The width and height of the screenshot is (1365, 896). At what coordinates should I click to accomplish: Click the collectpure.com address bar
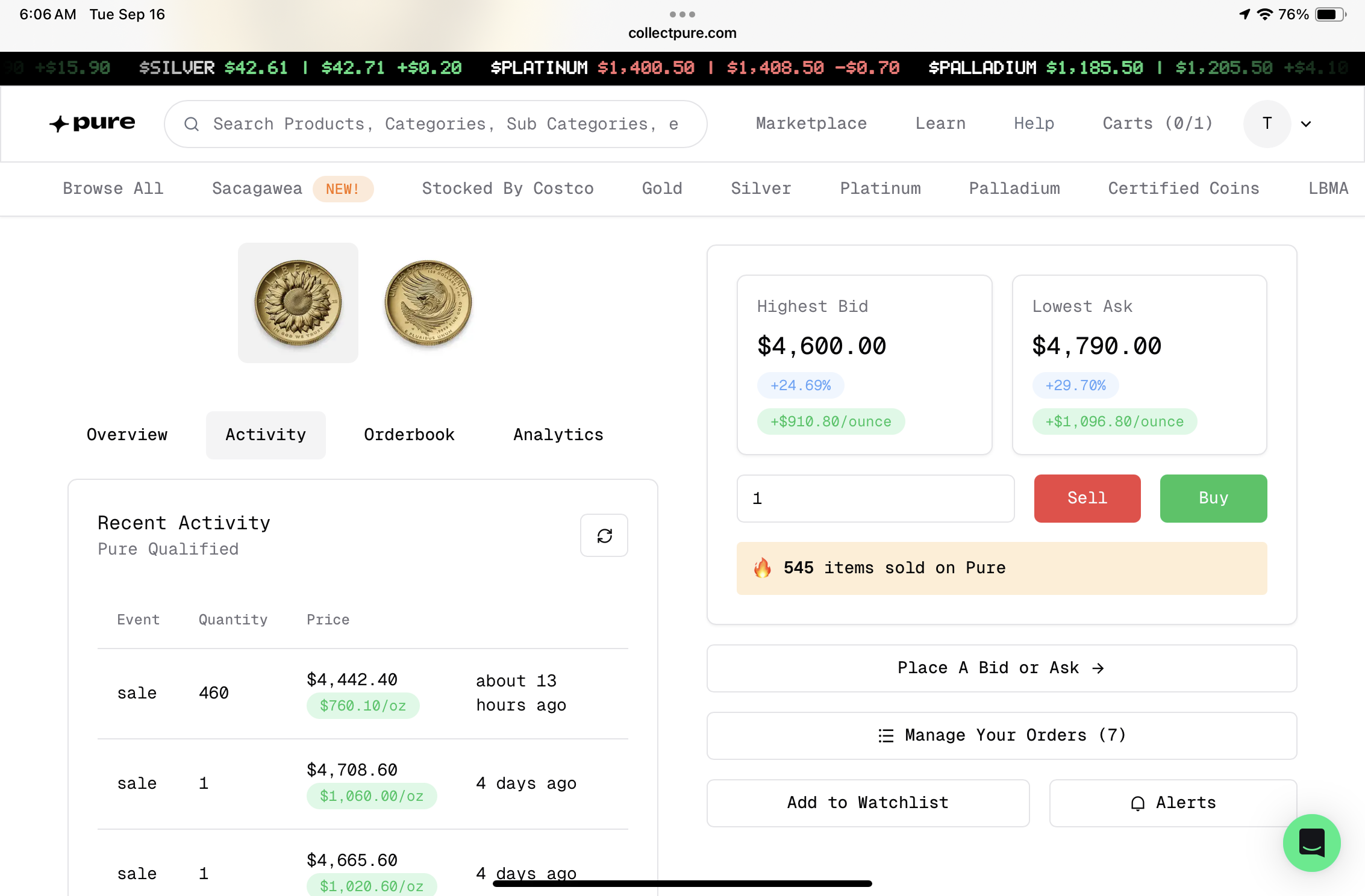(682, 33)
